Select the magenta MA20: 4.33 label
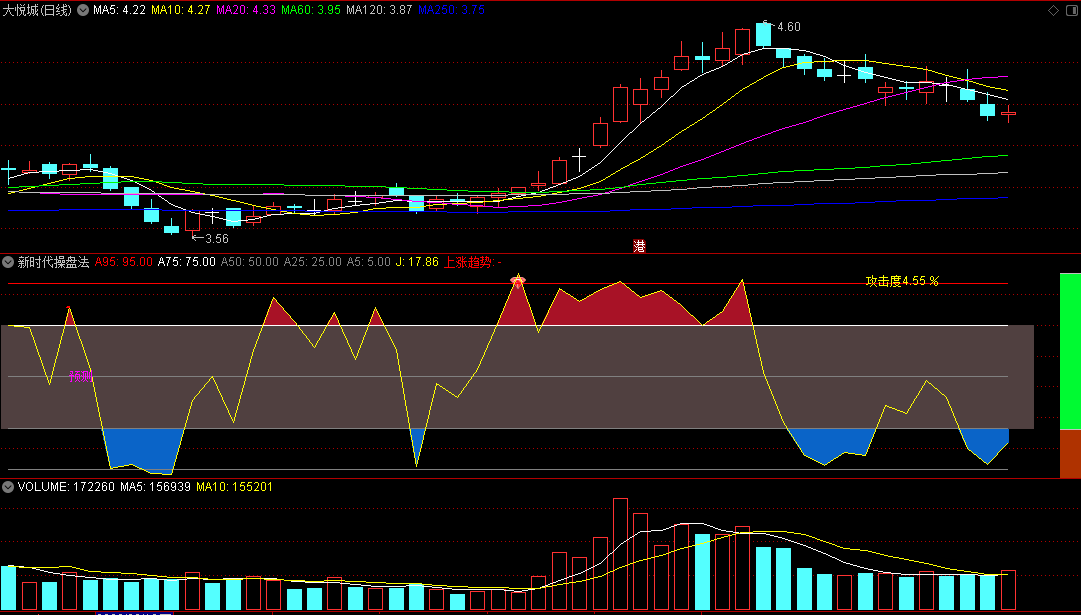This screenshot has height=615, width=1081. click(246, 10)
